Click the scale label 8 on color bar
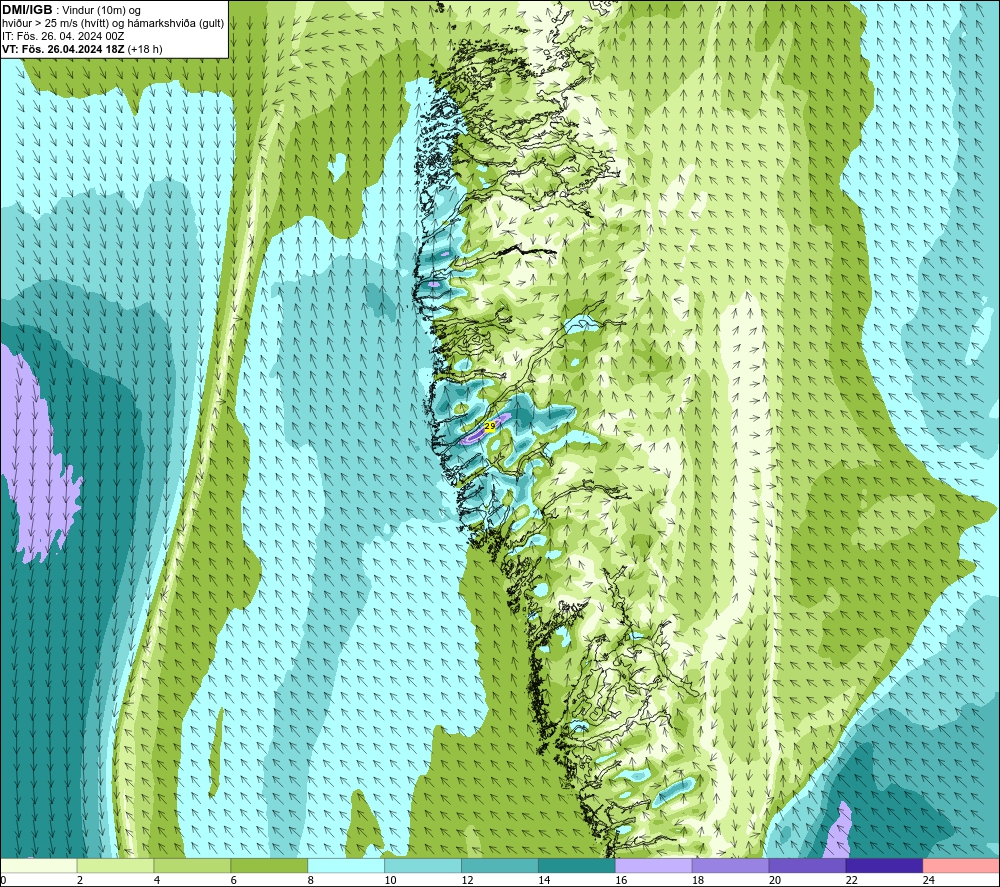Screen dimensions: 1000x887 (x=311, y=880)
